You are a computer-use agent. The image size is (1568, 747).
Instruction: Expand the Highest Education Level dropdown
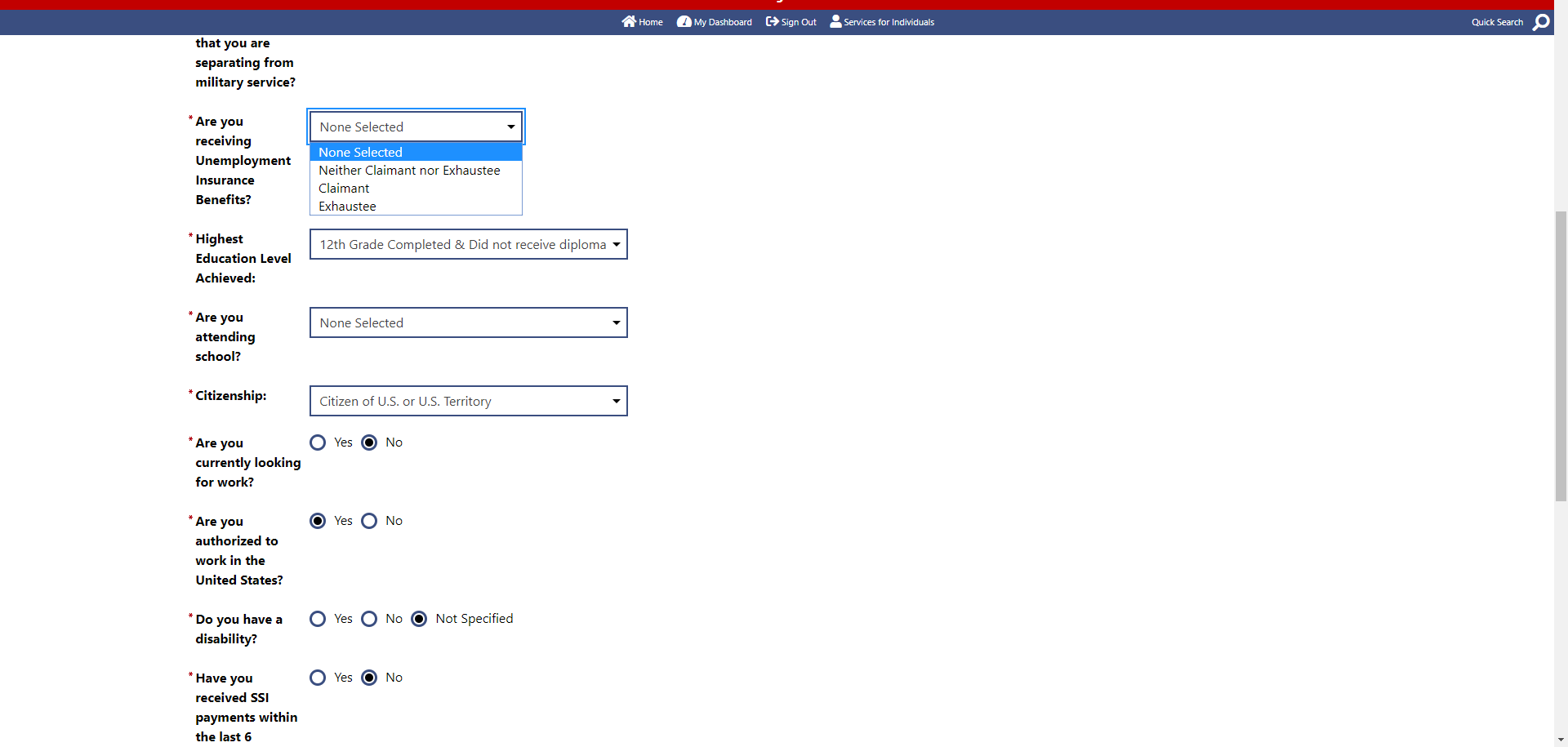pyautogui.click(x=468, y=244)
